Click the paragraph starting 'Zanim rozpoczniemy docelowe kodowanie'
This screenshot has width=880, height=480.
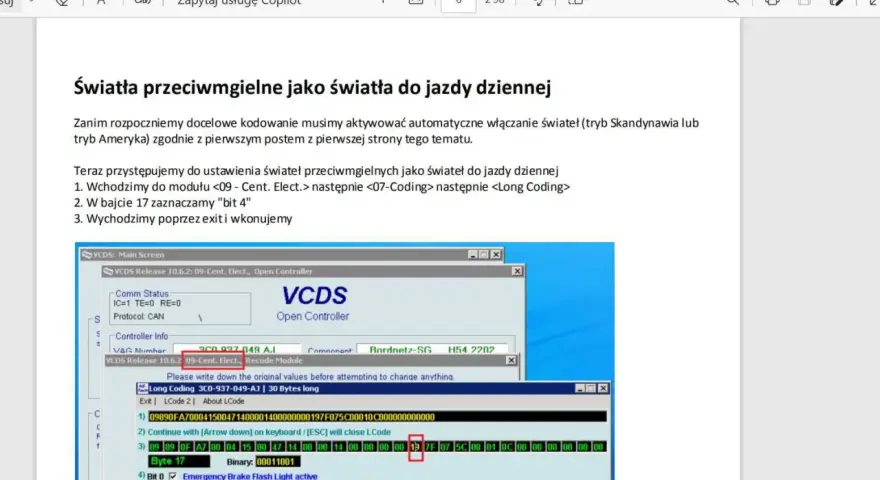coord(386,131)
